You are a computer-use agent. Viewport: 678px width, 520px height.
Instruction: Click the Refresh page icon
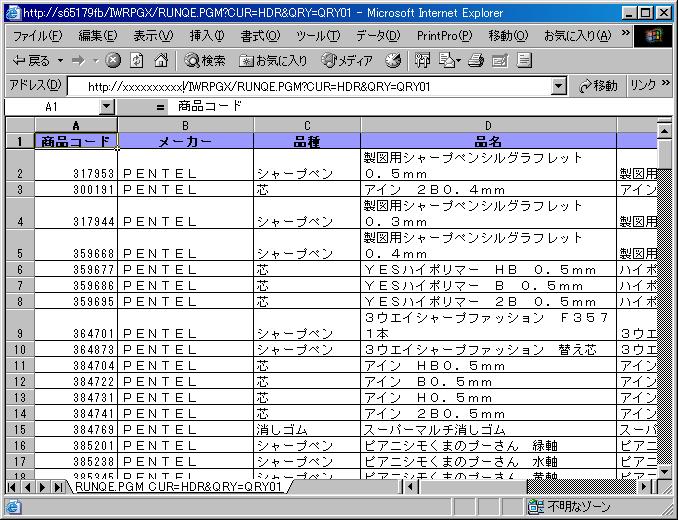pyautogui.click(x=137, y=61)
